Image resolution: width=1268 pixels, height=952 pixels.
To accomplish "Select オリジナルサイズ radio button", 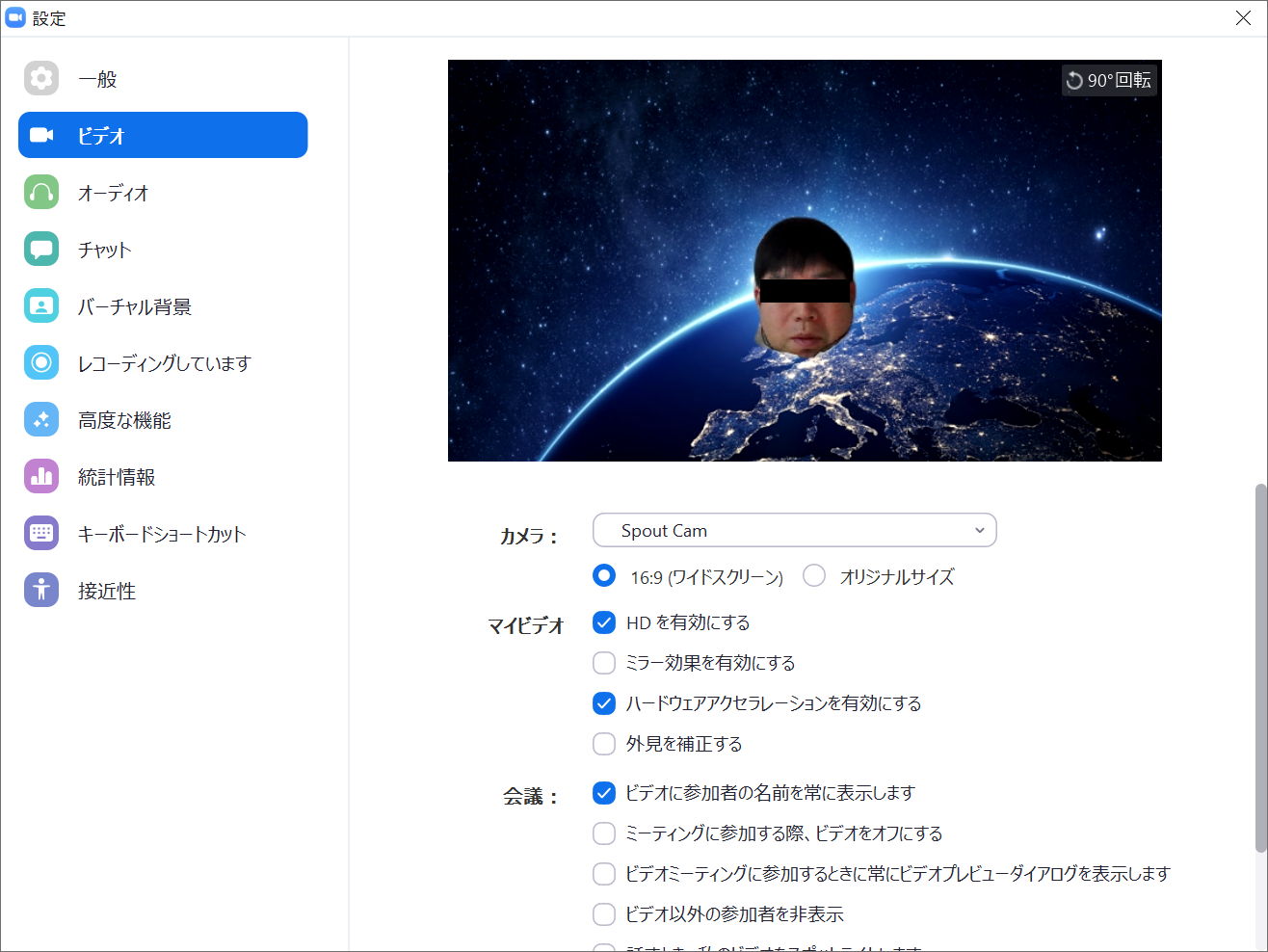I will pyautogui.click(x=814, y=575).
